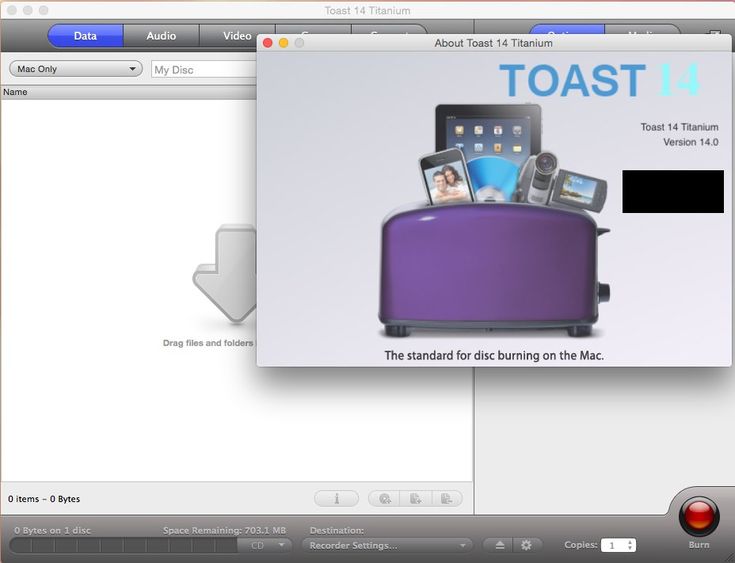Minimize the About Toast 14 Titanium window

[x=284, y=43]
